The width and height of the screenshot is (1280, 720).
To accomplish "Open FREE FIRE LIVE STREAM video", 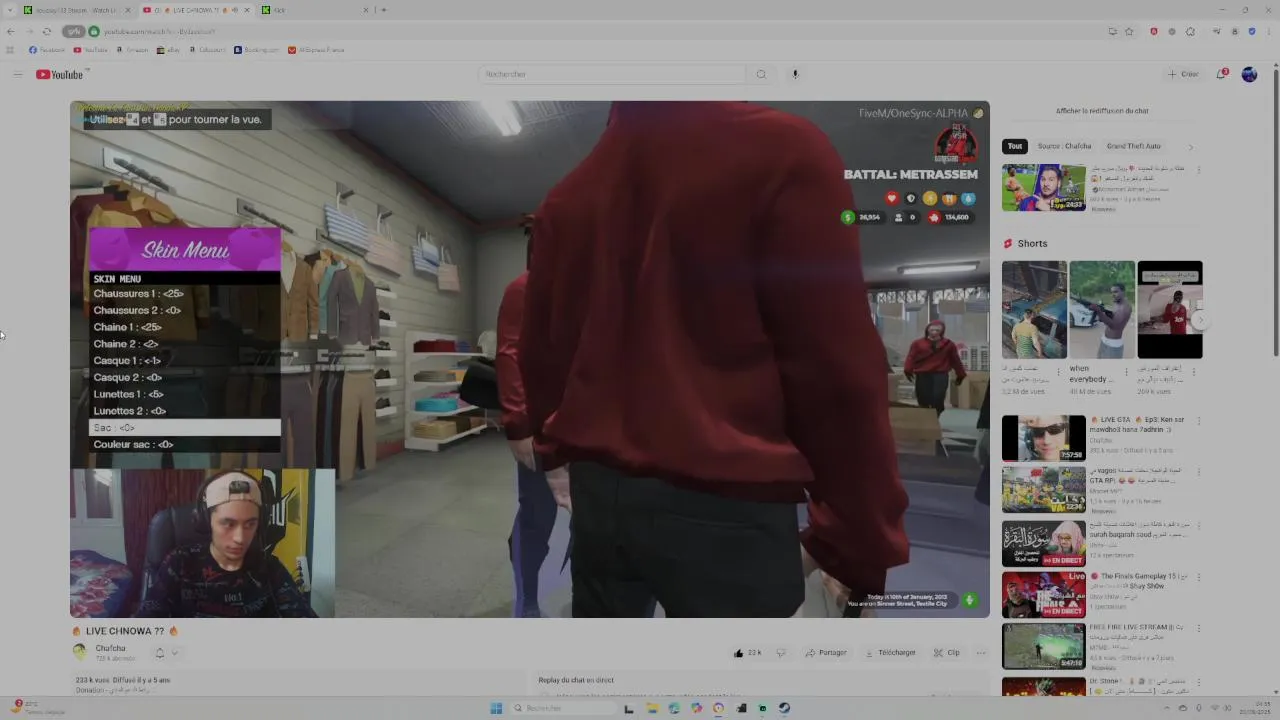I will (1043, 647).
